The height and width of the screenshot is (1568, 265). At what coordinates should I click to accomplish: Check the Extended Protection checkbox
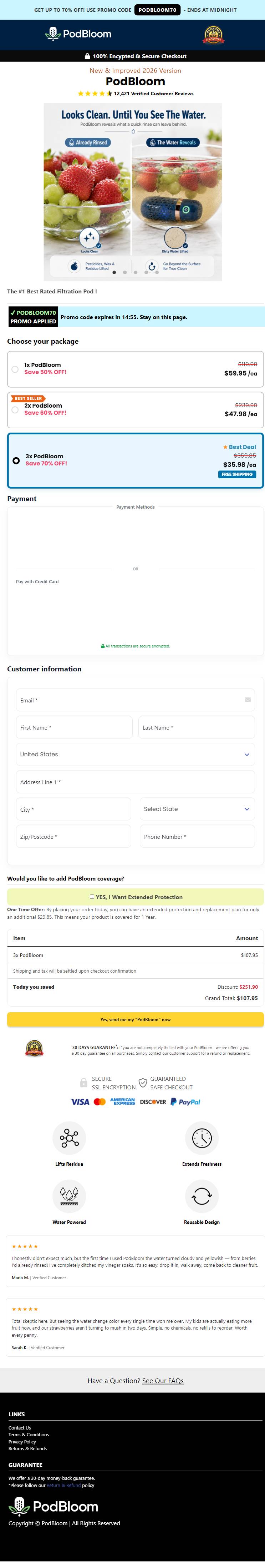tap(92, 897)
